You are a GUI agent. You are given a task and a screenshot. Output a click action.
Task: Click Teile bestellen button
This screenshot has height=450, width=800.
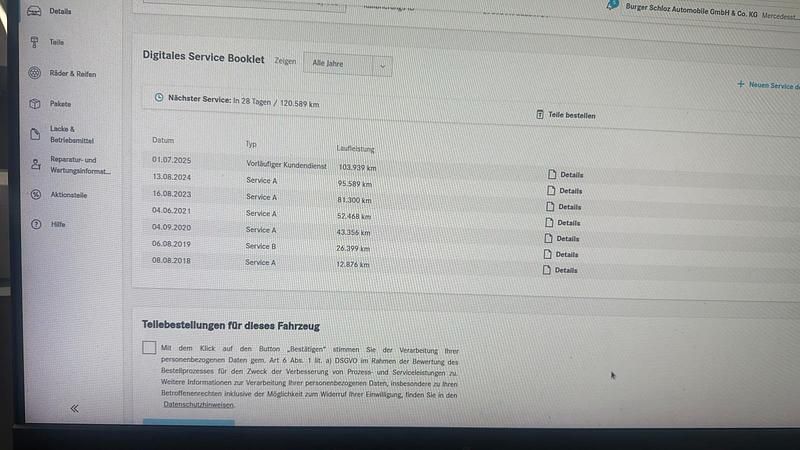[x=566, y=115]
